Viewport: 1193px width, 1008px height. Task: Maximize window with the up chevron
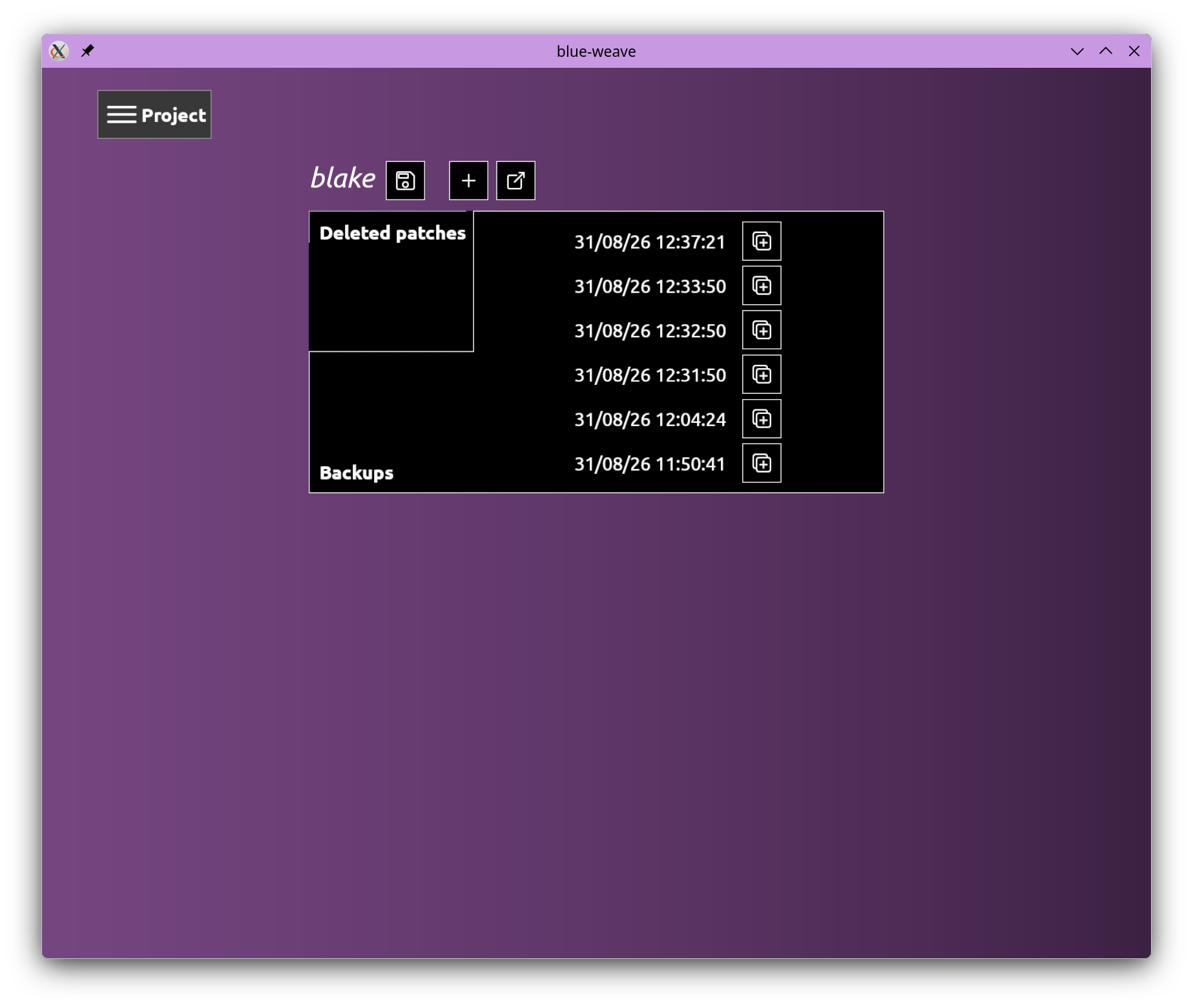1105,51
